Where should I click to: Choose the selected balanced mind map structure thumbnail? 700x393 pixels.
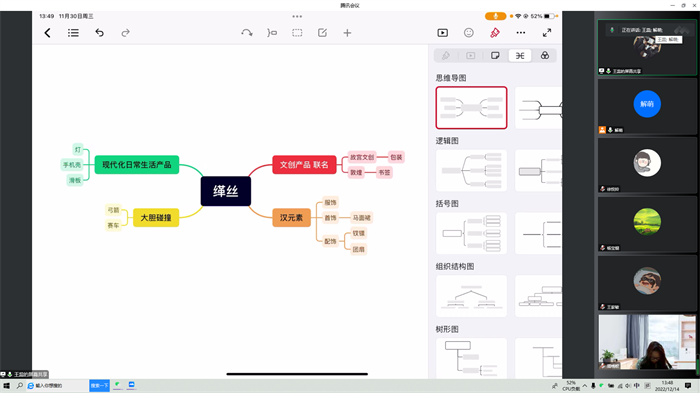point(471,108)
